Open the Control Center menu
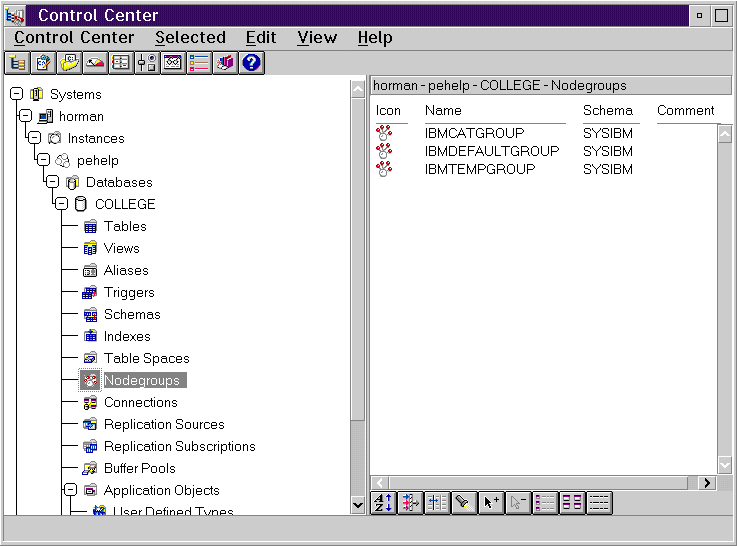 [74, 38]
